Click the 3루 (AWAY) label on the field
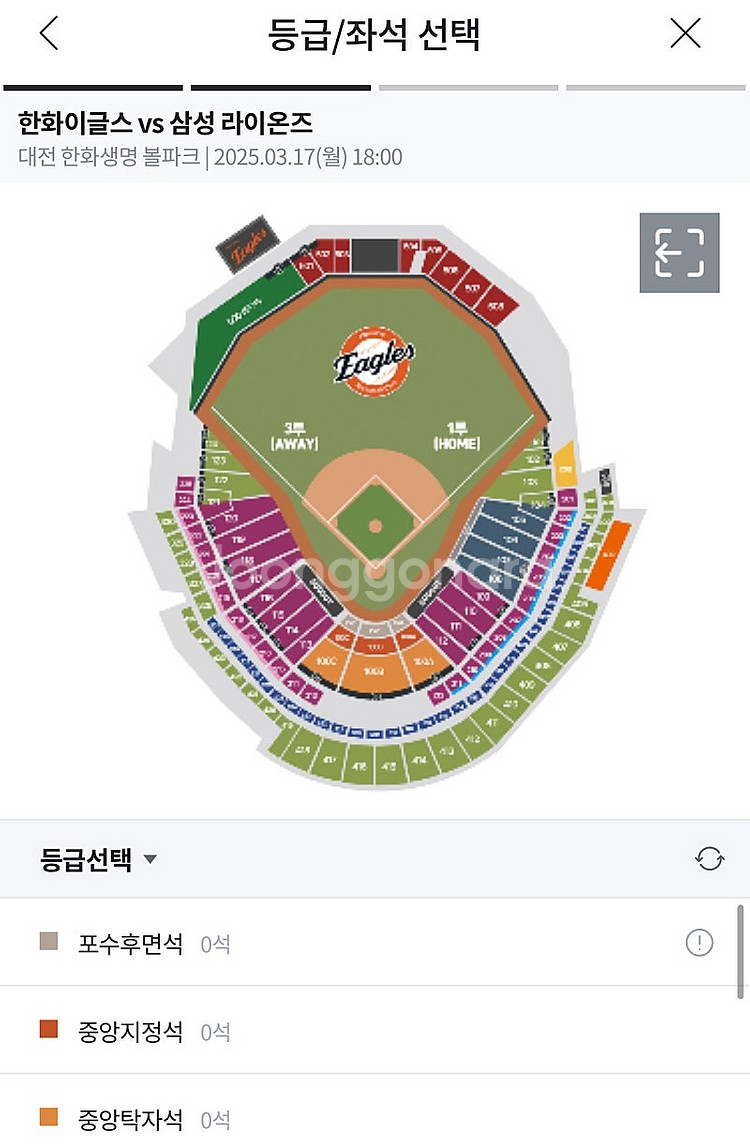The width and height of the screenshot is (750, 1146). coord(294,437)
